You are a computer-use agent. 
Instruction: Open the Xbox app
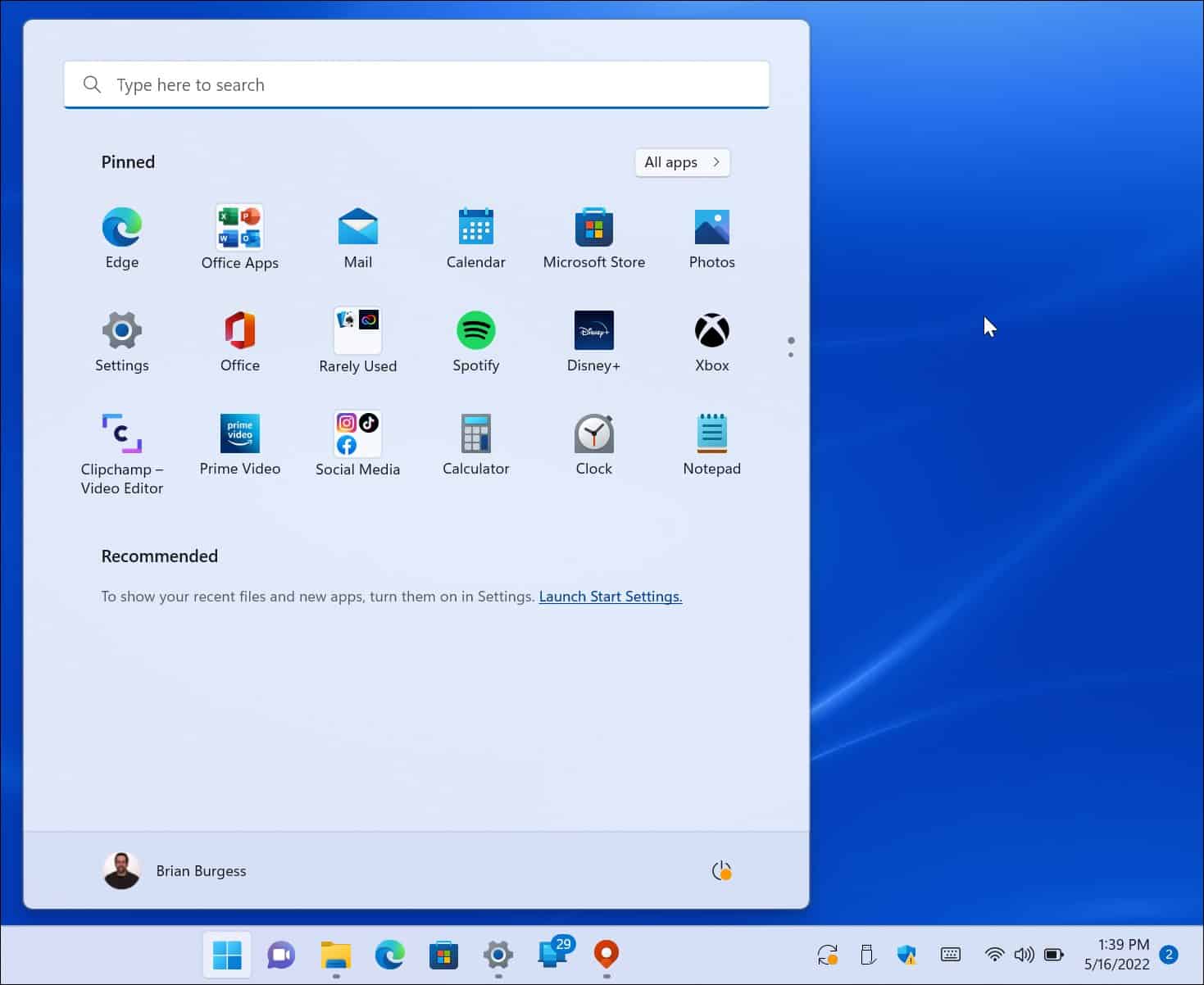pos(711,331)
